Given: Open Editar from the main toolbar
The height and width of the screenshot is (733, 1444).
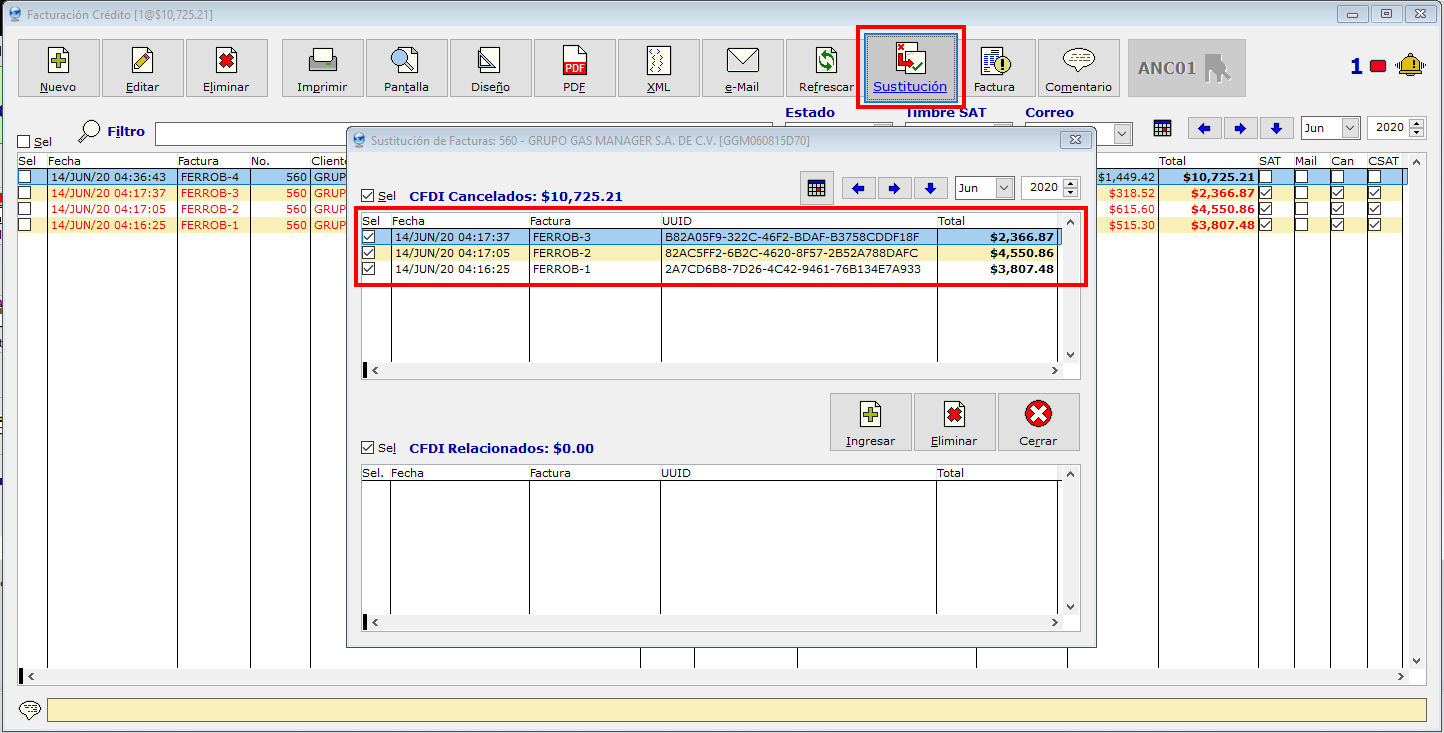Looking at the screenshot, I should click(x=143, y=68).
